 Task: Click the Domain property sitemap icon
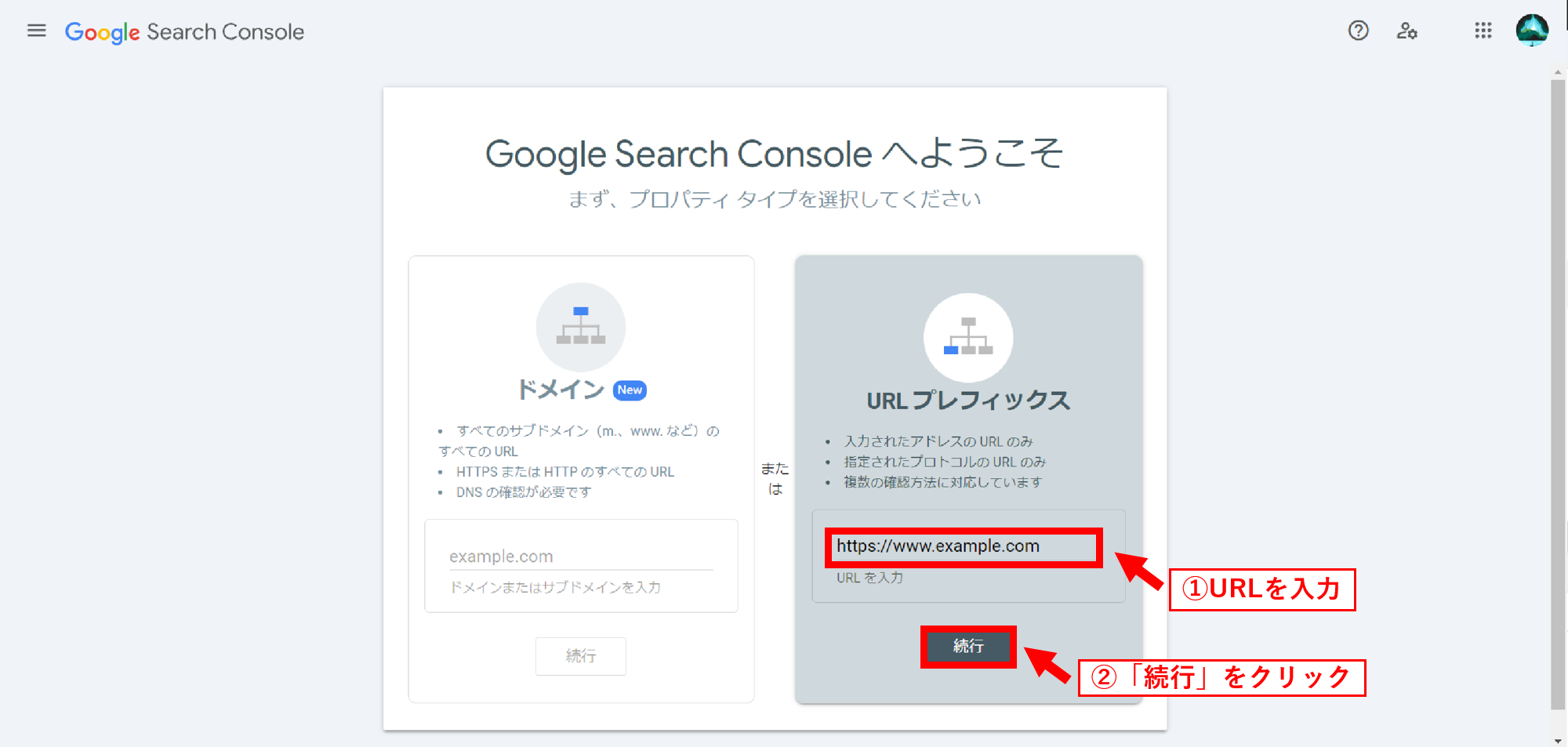pyautogui.click(x=580, y=327)
